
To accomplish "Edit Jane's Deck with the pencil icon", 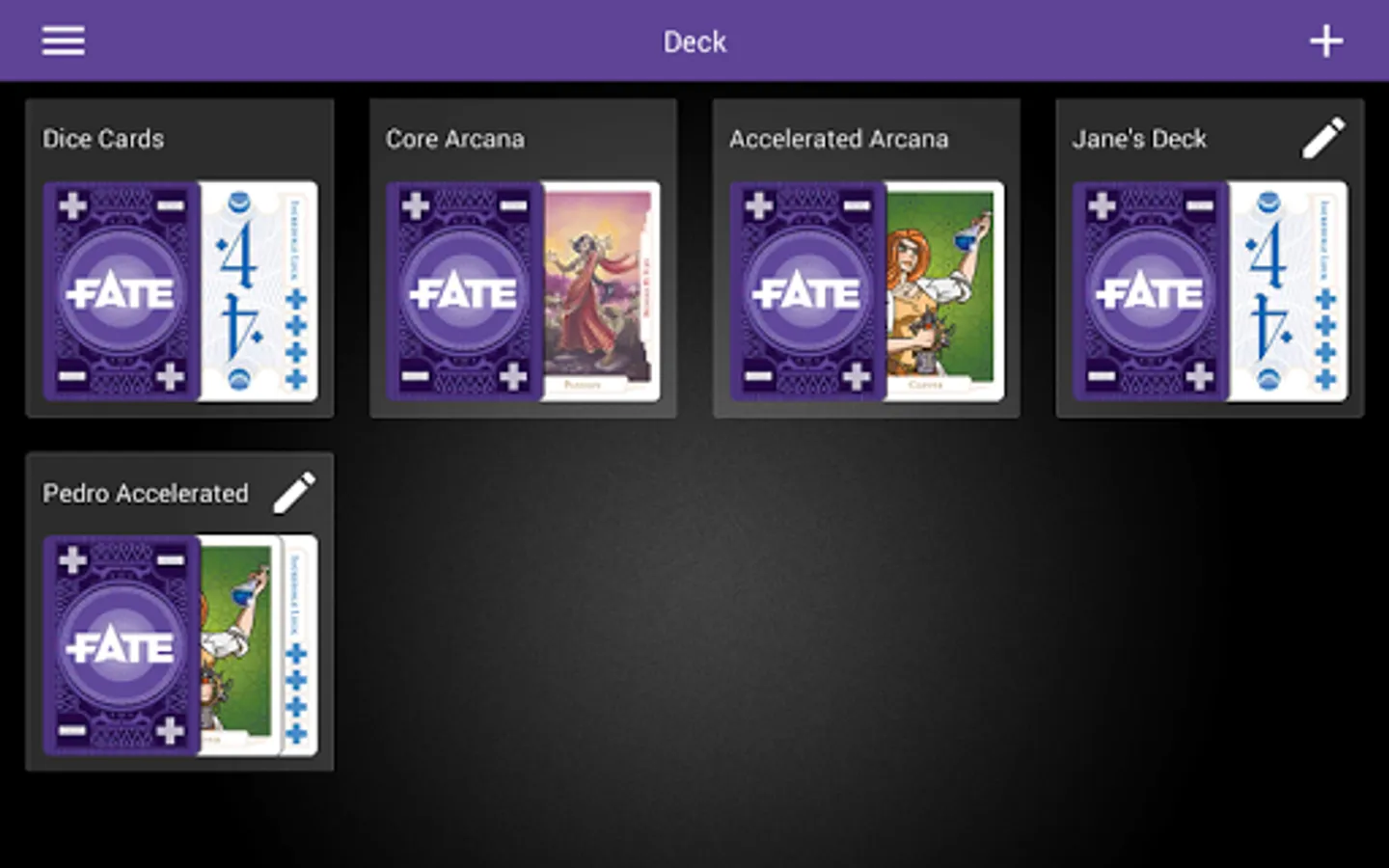I will pyautogui.click(x=1323, y=138).
